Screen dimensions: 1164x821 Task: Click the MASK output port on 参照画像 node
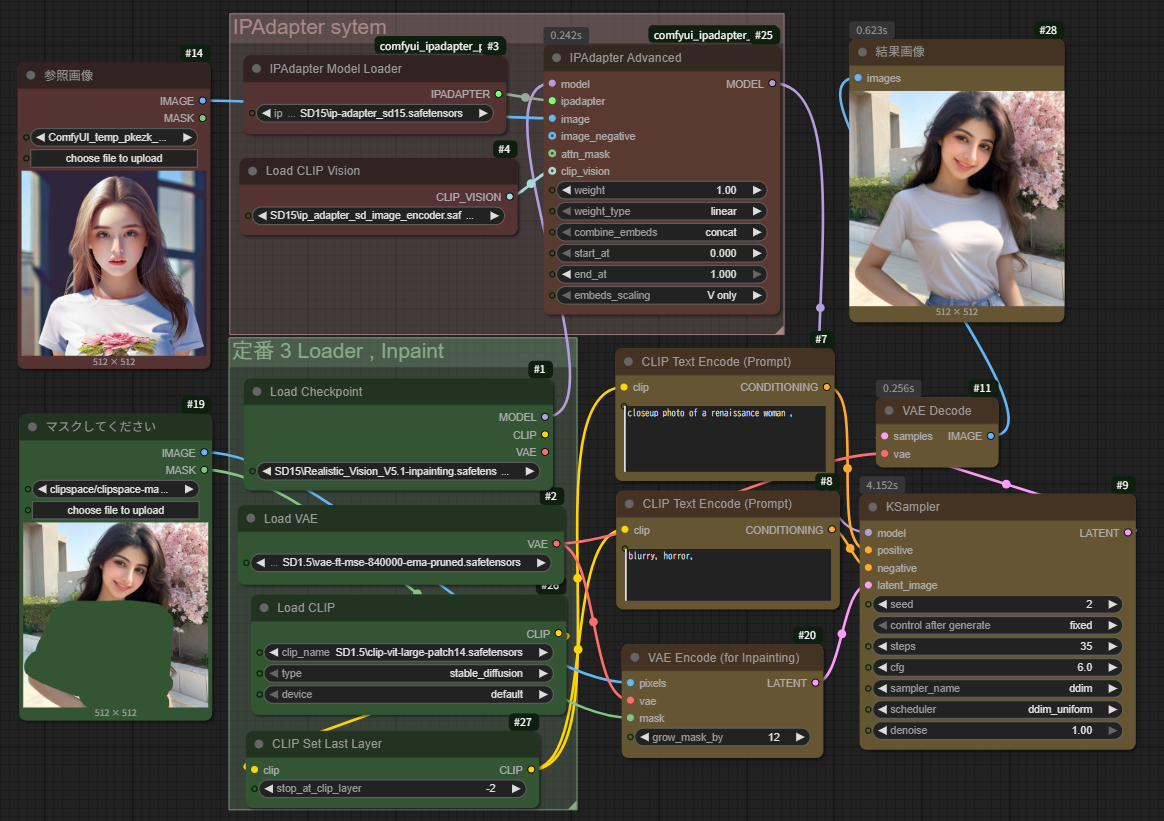(x=203, y=118)
